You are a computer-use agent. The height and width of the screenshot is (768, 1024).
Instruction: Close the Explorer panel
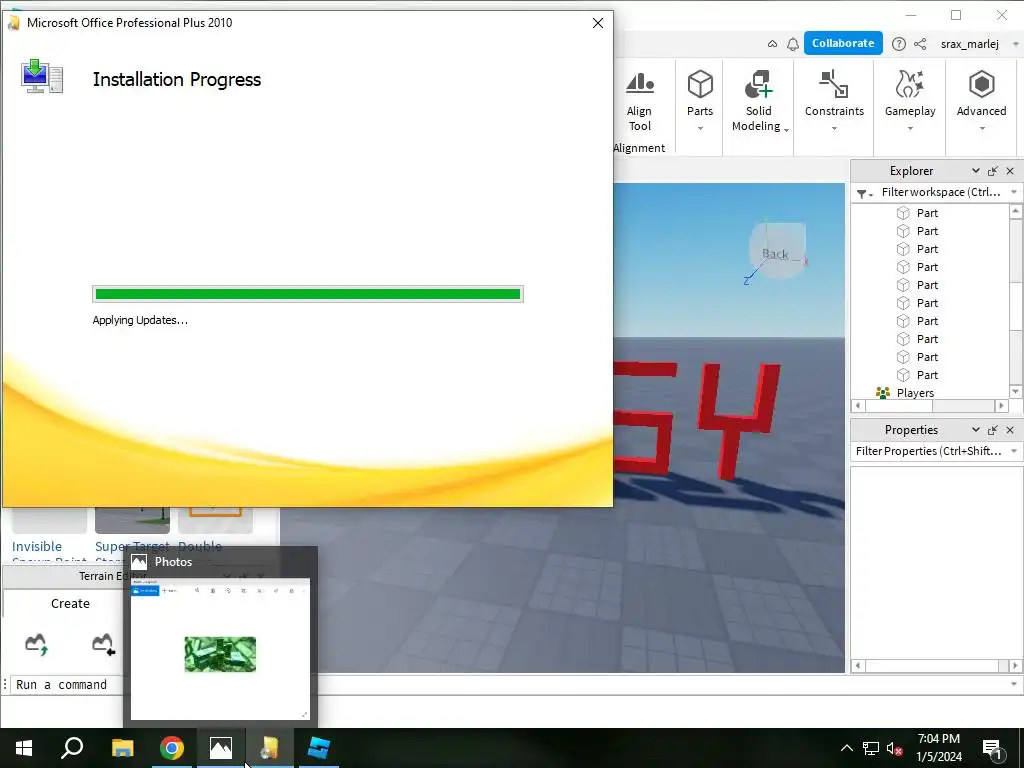pos(1010,171)
